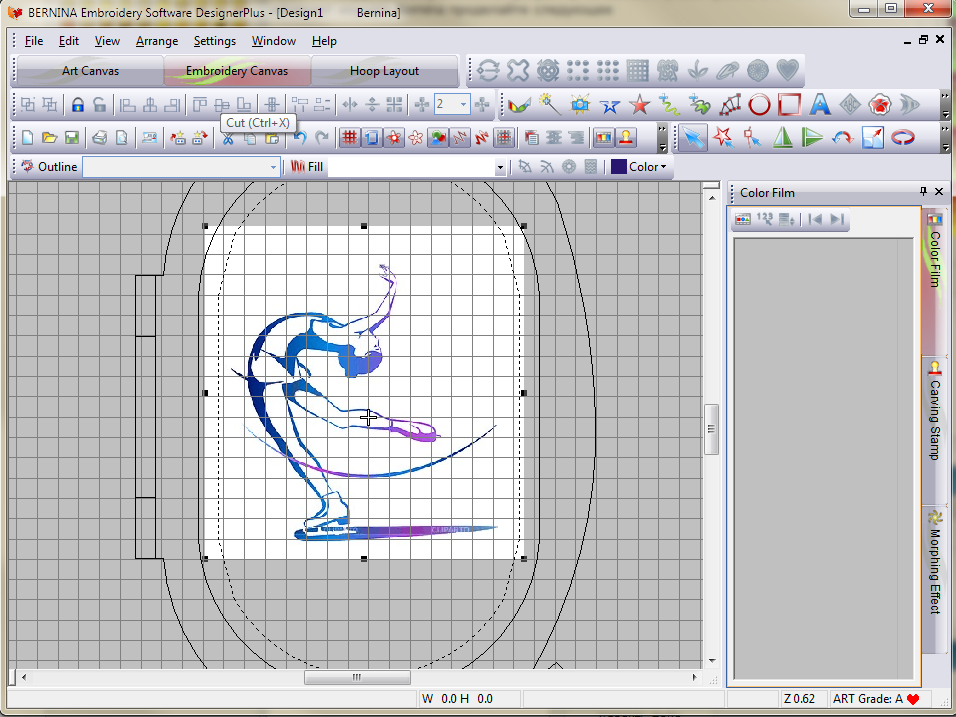Viewport: 956px width, 717px height.
Task: Click the Save floppy disk icon
Action: point(72,138)
